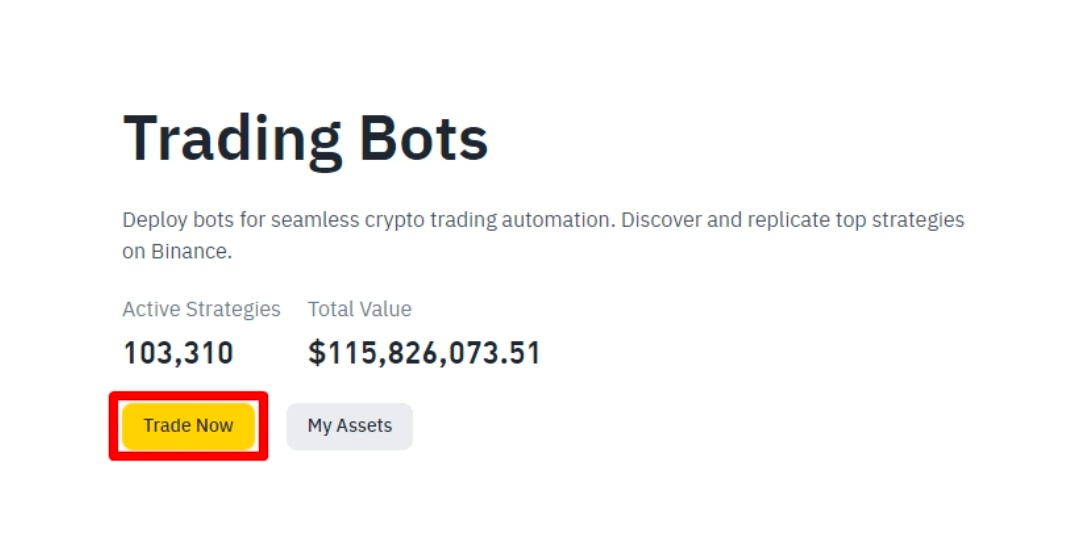Select the Active Strategies label

pyautogui.click(x=201, y=309)
